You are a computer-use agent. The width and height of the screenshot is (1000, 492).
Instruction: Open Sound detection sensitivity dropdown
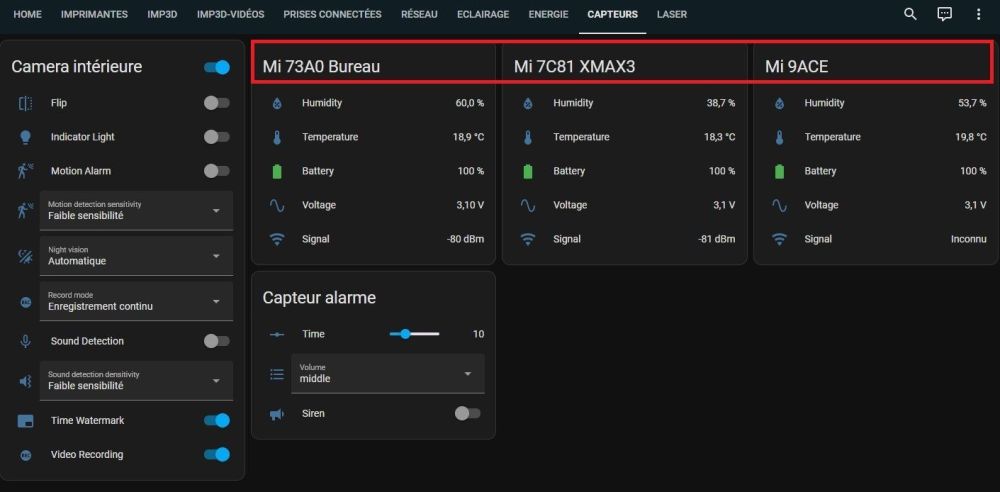point(136,381)
